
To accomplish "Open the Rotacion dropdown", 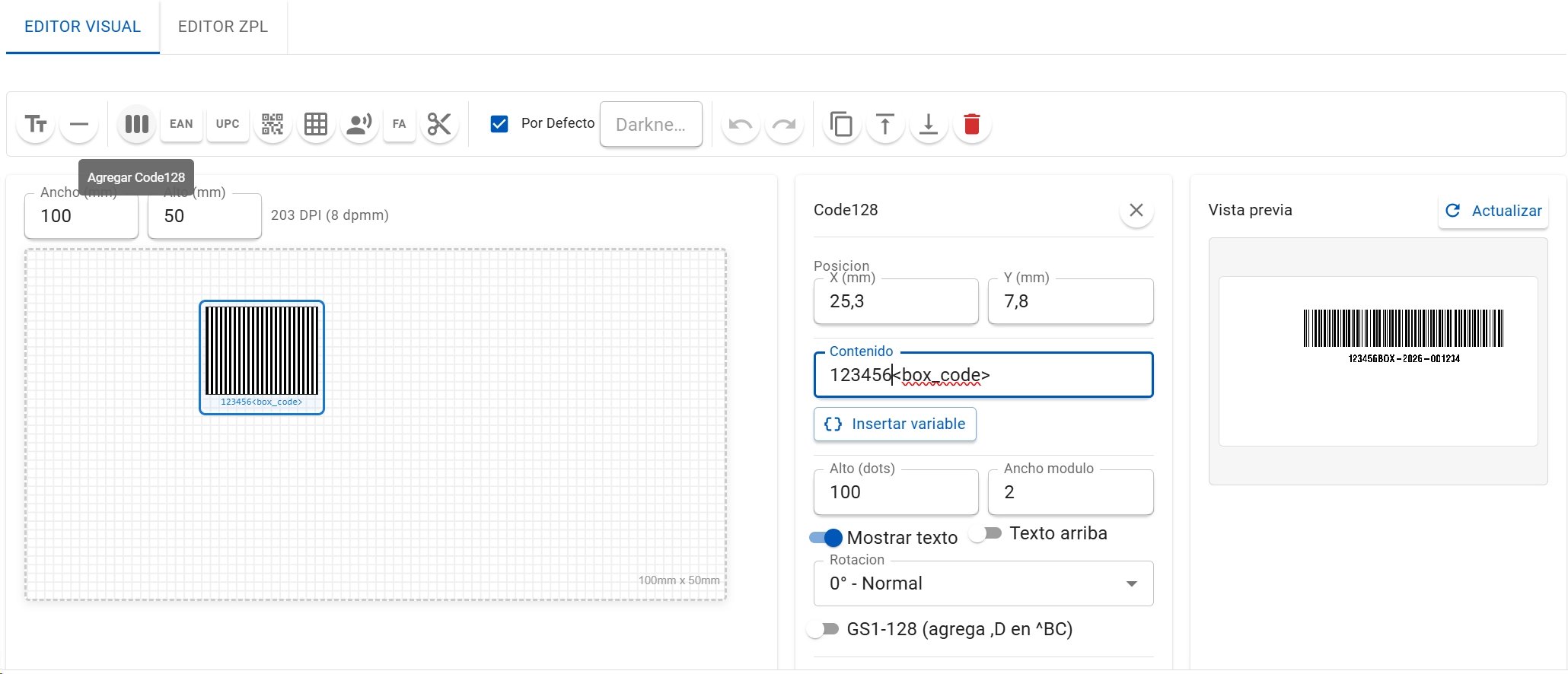I will (983, 583).
